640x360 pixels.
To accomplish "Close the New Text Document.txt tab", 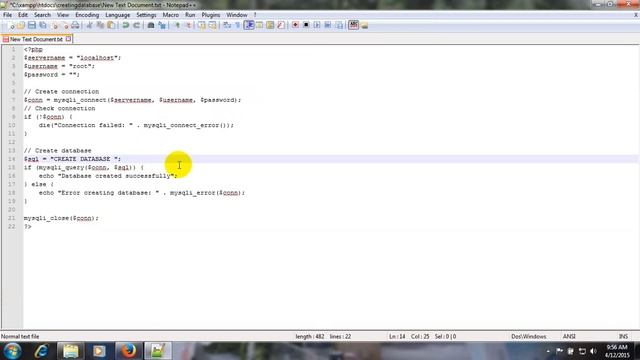I will pos(68,39).
